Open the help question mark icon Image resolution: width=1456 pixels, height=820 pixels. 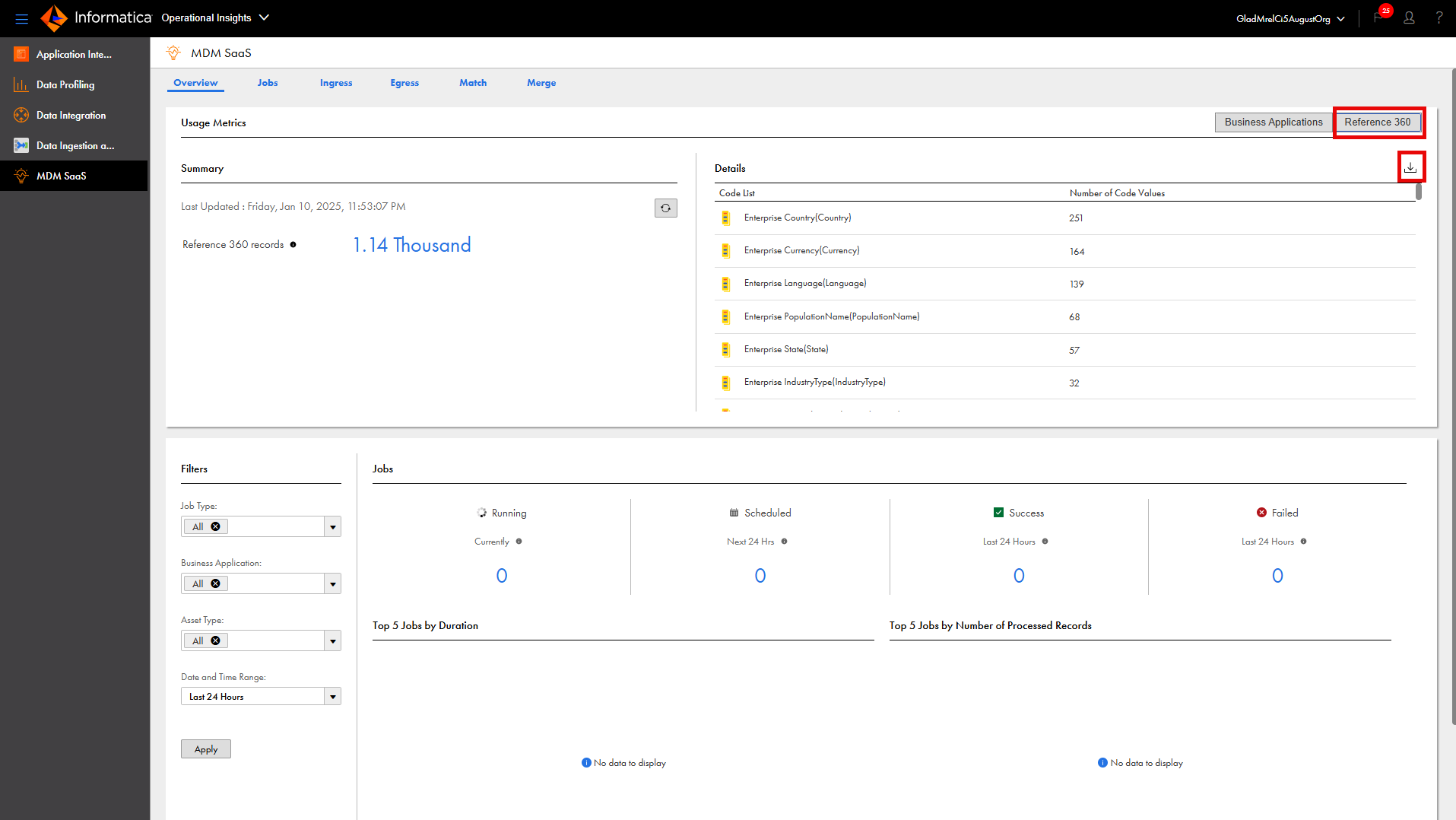coord(1439,17)
